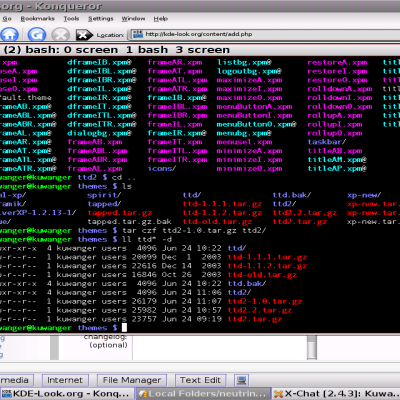Click the file name "dframeITR.xpm@"

tap(102, 124)
